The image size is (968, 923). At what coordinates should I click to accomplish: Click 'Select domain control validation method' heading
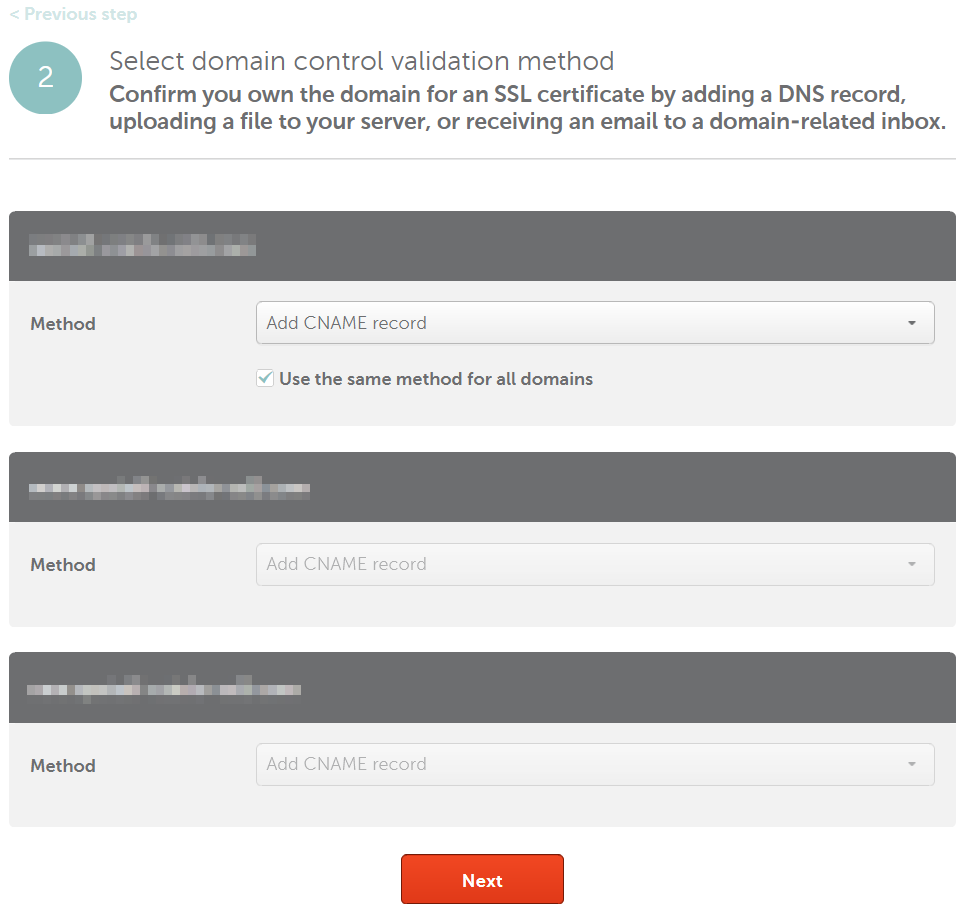coord(362,61)
